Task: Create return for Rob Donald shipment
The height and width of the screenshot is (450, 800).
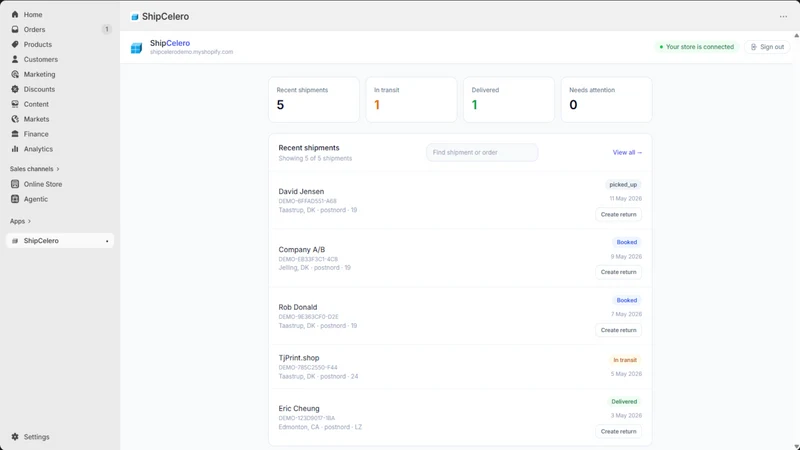Action: tap(618, 330)
